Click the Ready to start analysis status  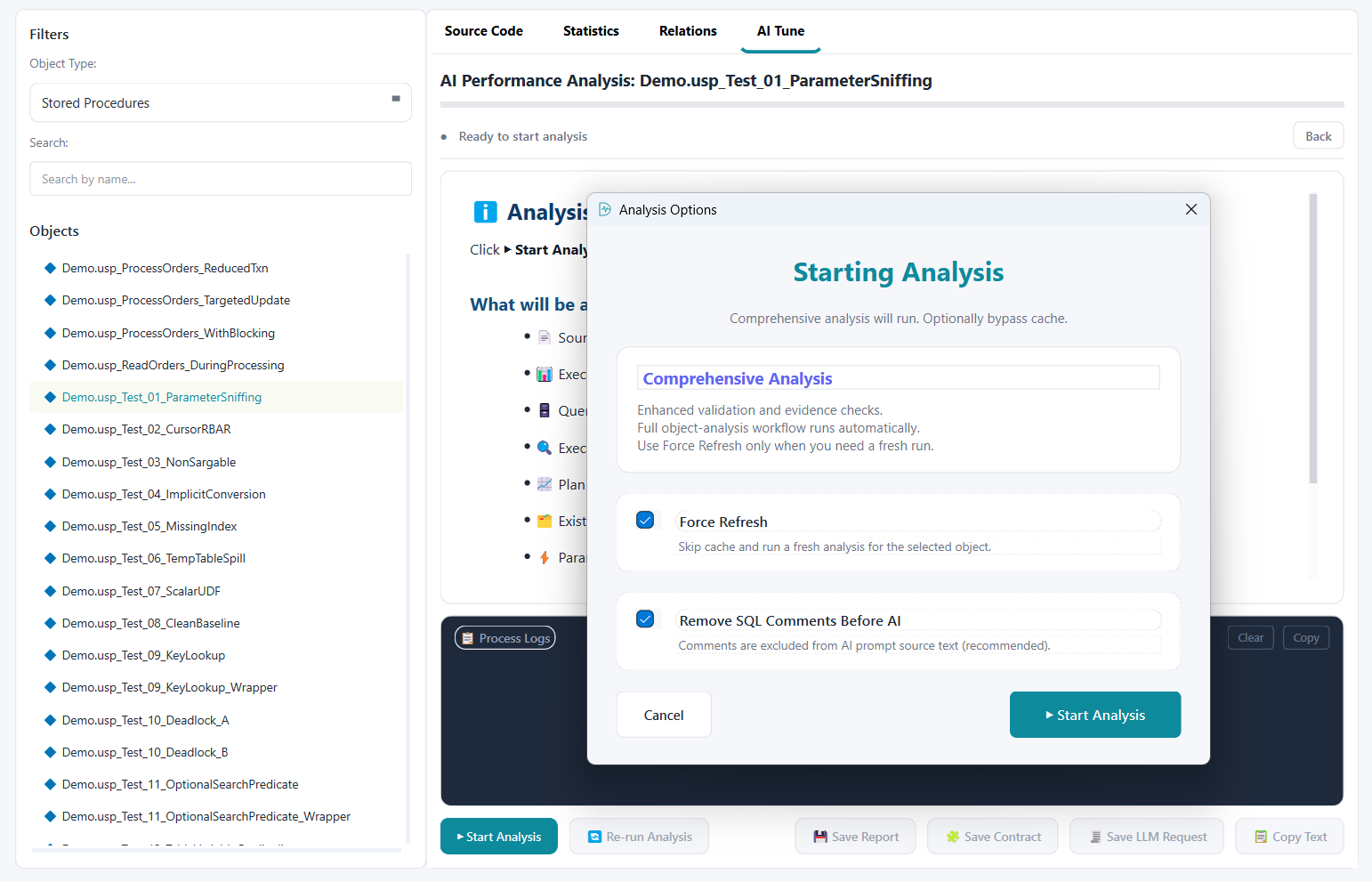click(x=523, y=136)
